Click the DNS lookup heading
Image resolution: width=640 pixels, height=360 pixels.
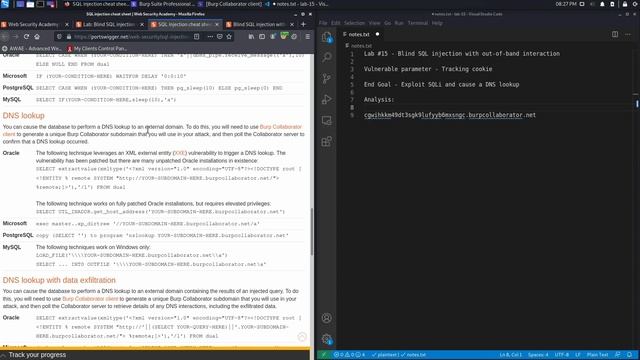[23, 116]
